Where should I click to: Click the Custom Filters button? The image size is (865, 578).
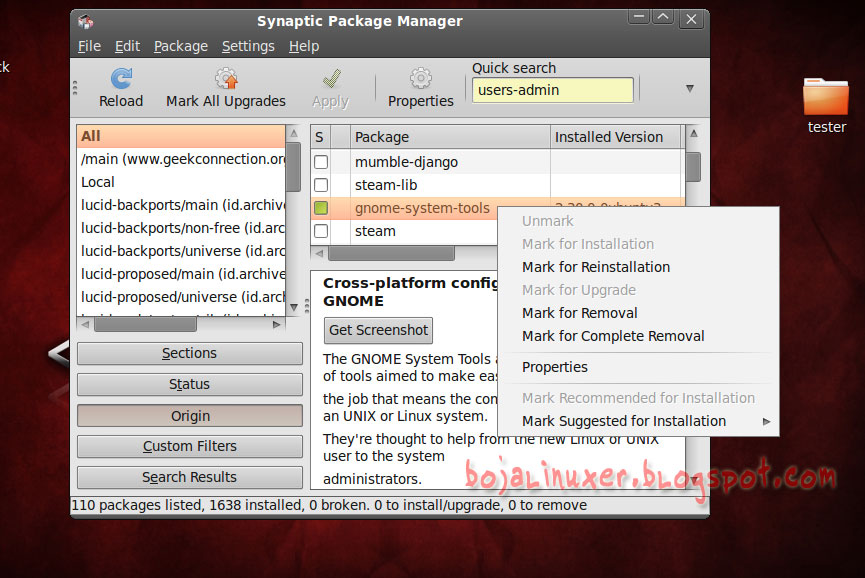(190, 446)
